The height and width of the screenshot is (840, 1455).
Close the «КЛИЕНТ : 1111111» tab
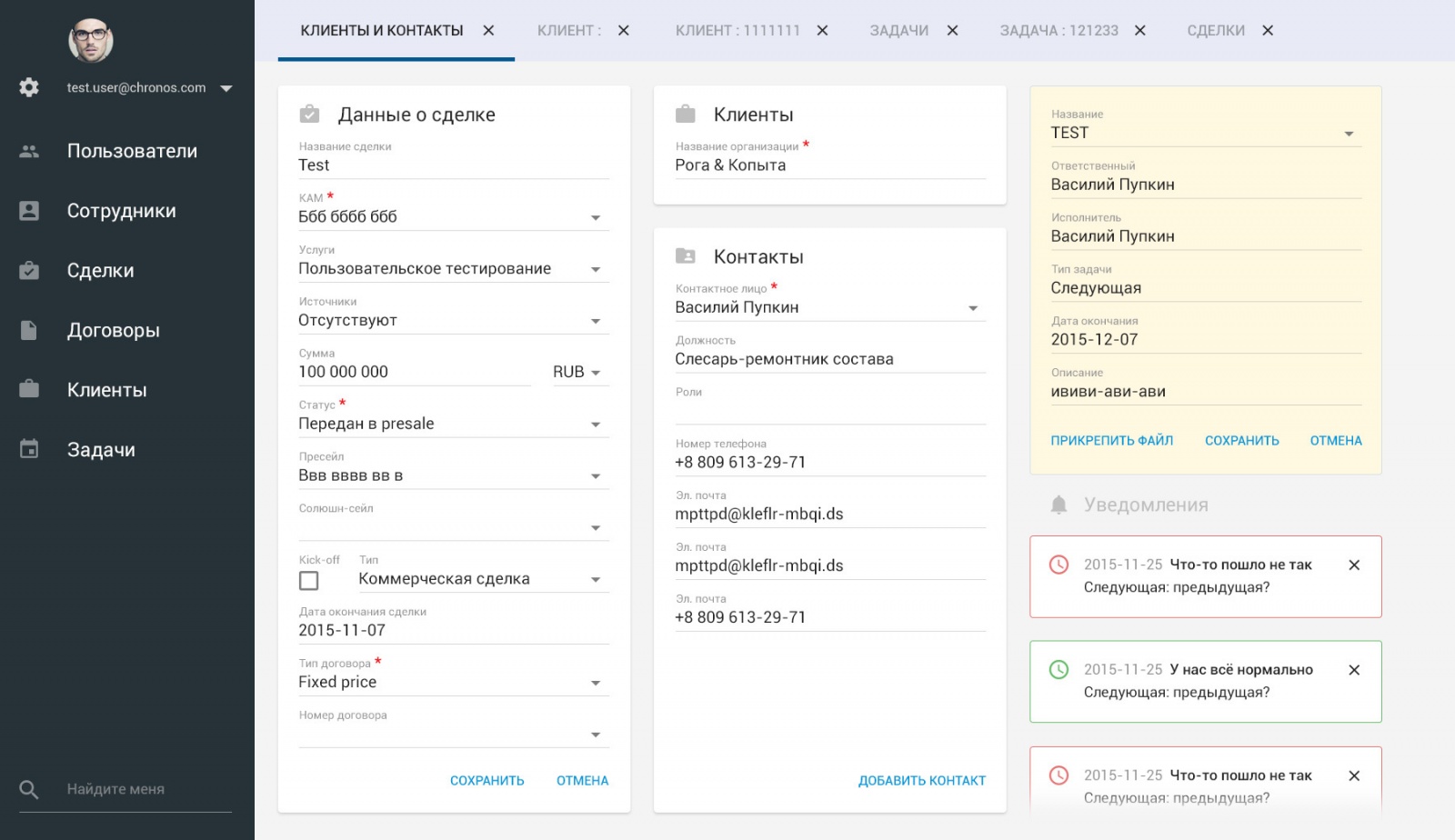tap(822, 31)
